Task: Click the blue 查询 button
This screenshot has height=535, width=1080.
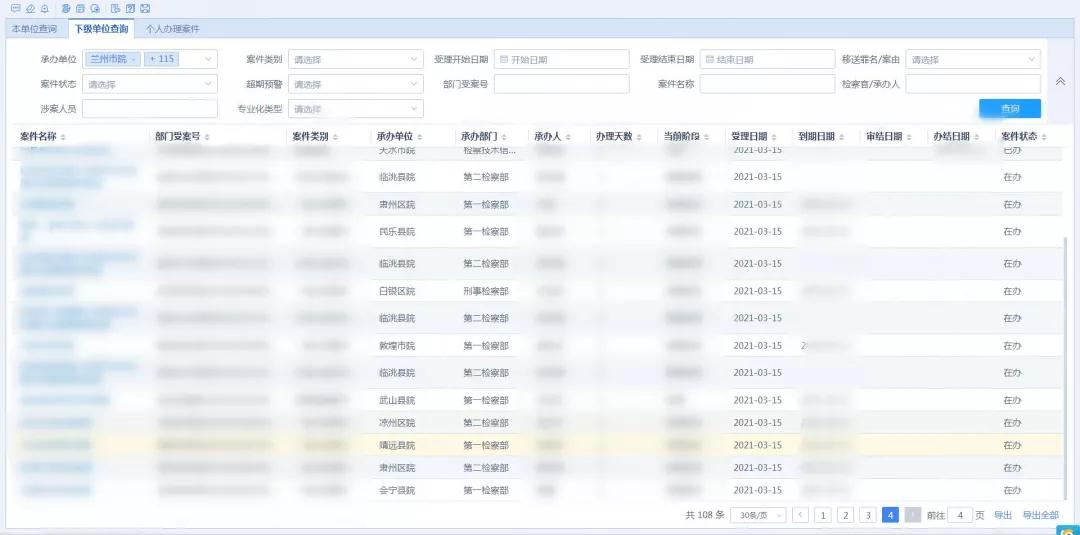Action: click(1009, 109)
